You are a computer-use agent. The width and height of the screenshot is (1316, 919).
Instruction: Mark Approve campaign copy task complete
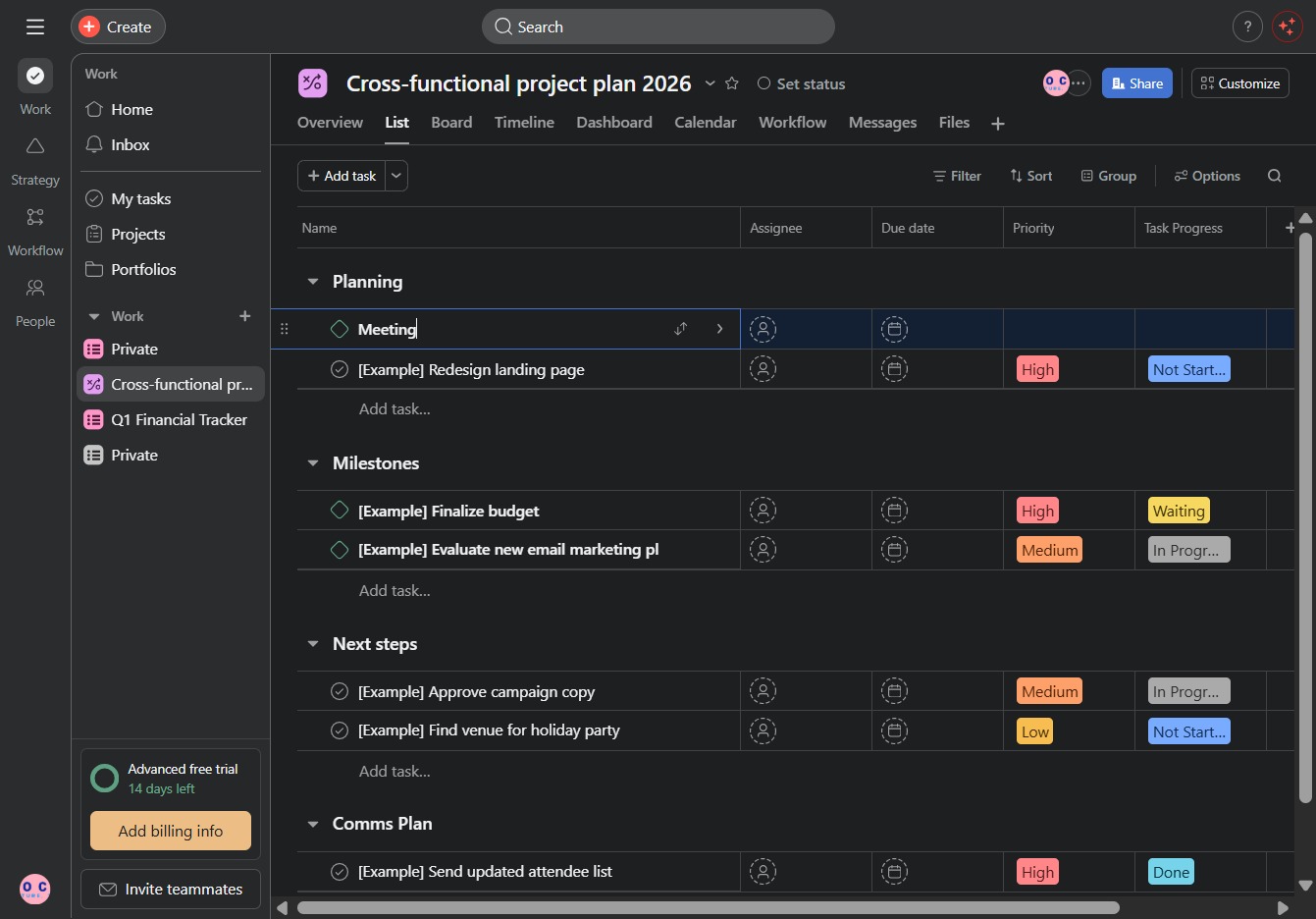340,691
